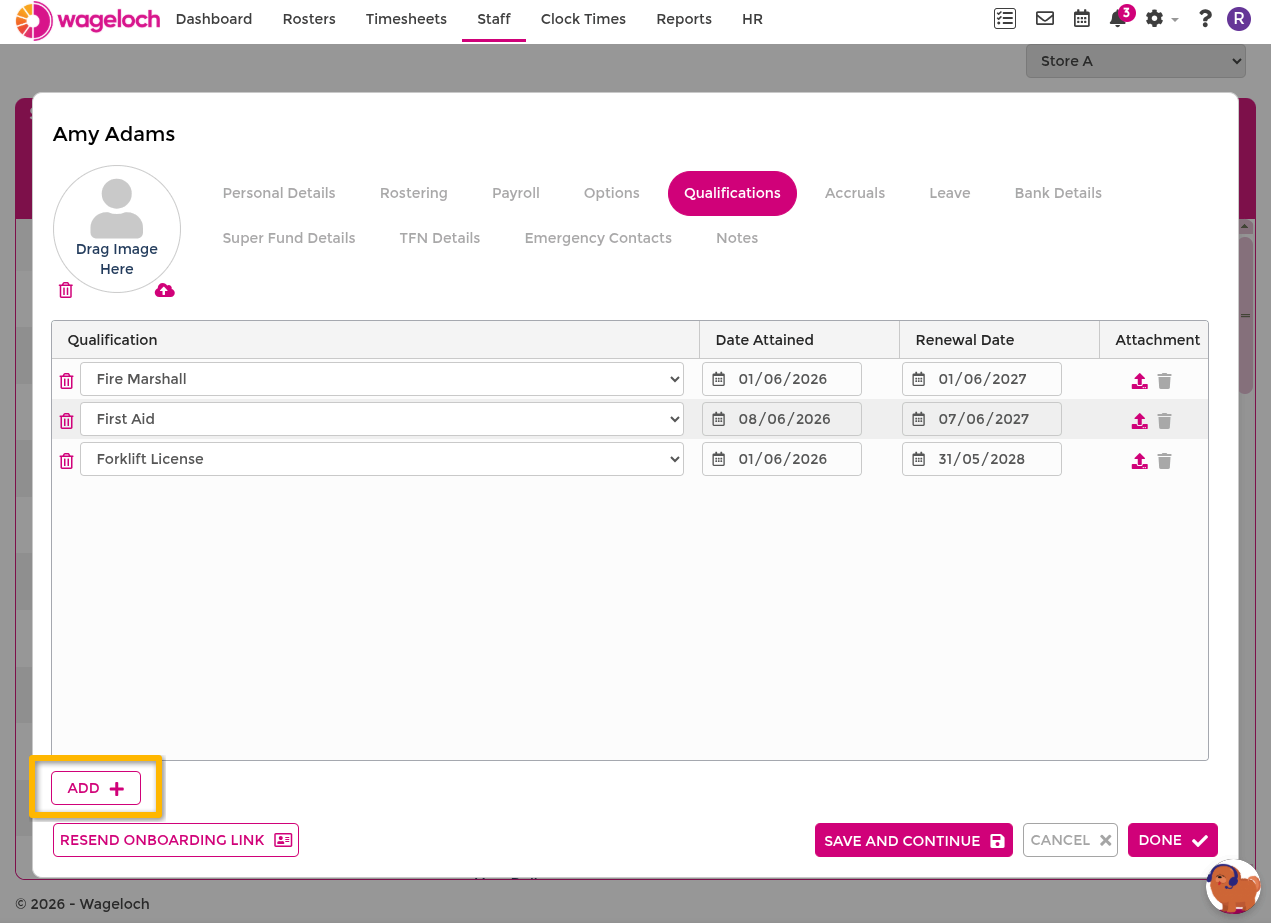The width and height of the screenshot is (1271, 923).
Task: Remove attachment for First Aid
Action: click(1164, 420)
